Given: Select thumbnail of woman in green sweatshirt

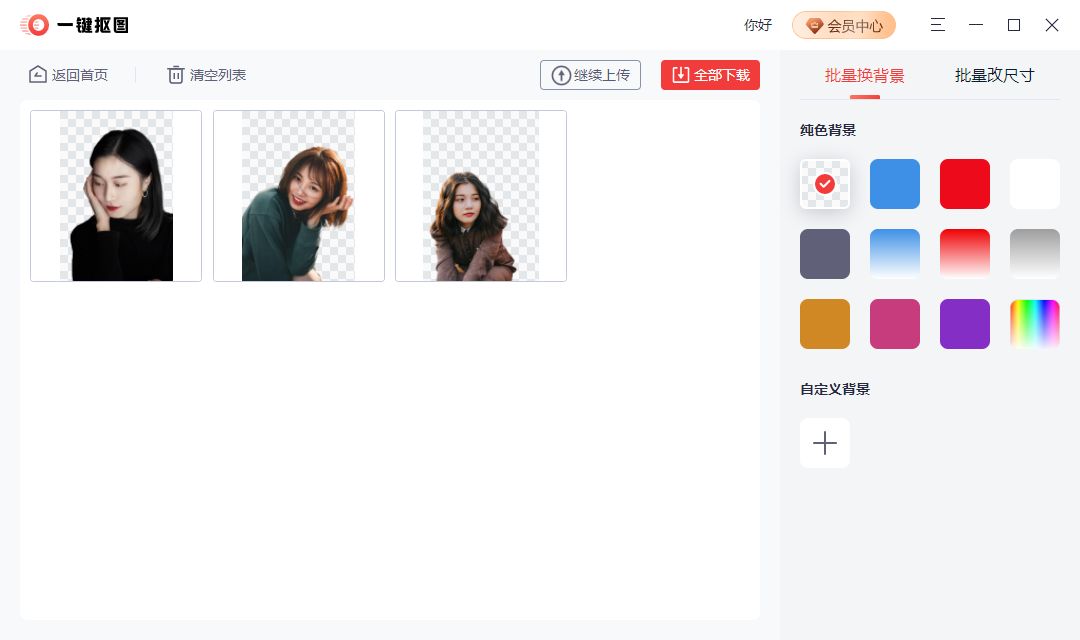Looking at the screenshot, I should tap(299, 196).
